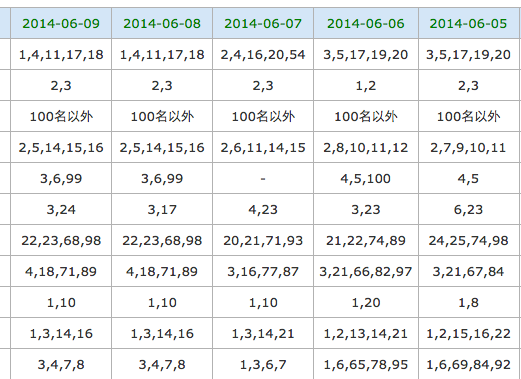
Task: Select cell 2,5,14,15,16 under 2014-06-09
Action: pyautogui.click(x=61, y=147)
